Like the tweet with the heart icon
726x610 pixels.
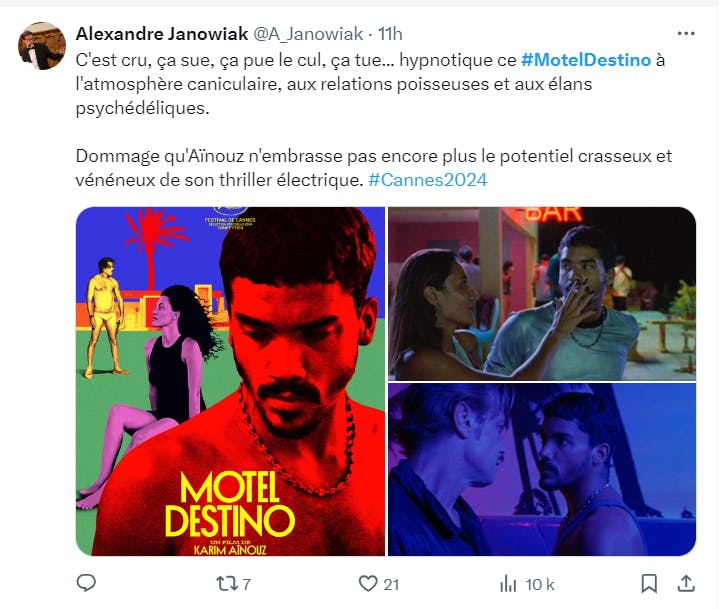click(368, 583)
